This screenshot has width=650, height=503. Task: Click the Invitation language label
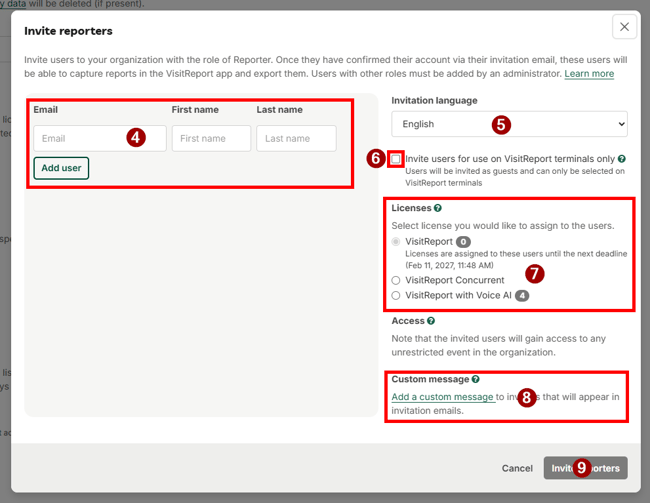tap(434, 100)
